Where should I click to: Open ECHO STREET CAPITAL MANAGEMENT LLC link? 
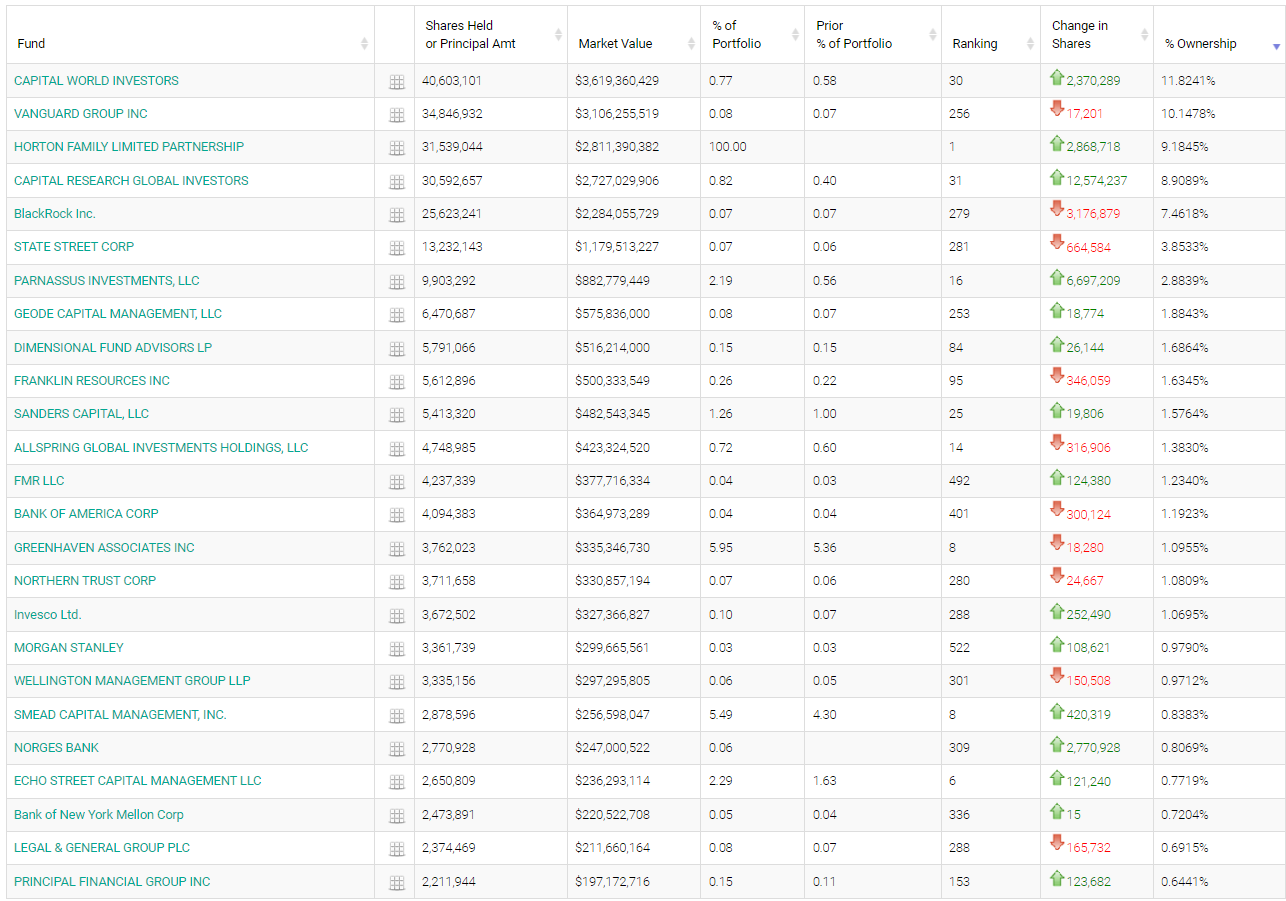point(138,781)
